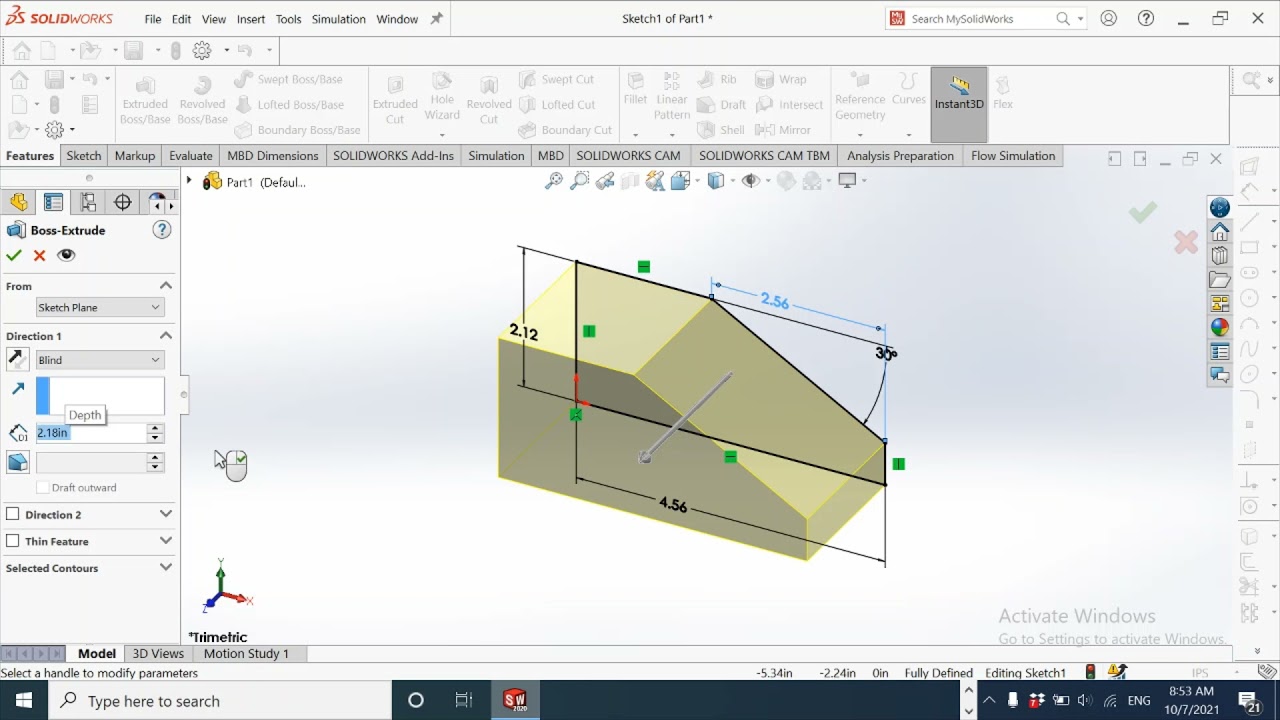Open SOLIDWORKS Resources home icon
This screenshot has width=1280, height=720.
pyautogui.click(x=1219, y=231)
